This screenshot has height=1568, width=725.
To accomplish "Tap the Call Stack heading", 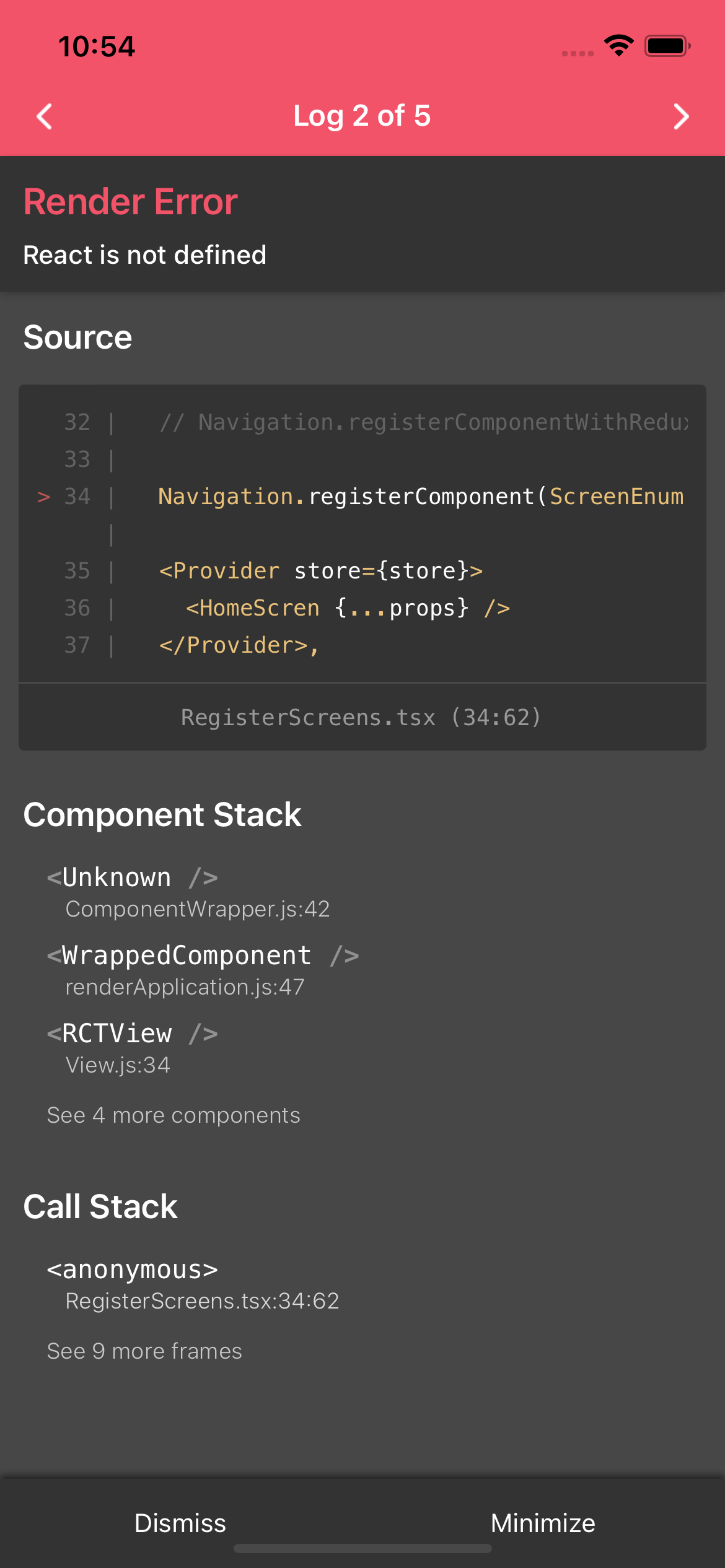I will click(100, 1206).
